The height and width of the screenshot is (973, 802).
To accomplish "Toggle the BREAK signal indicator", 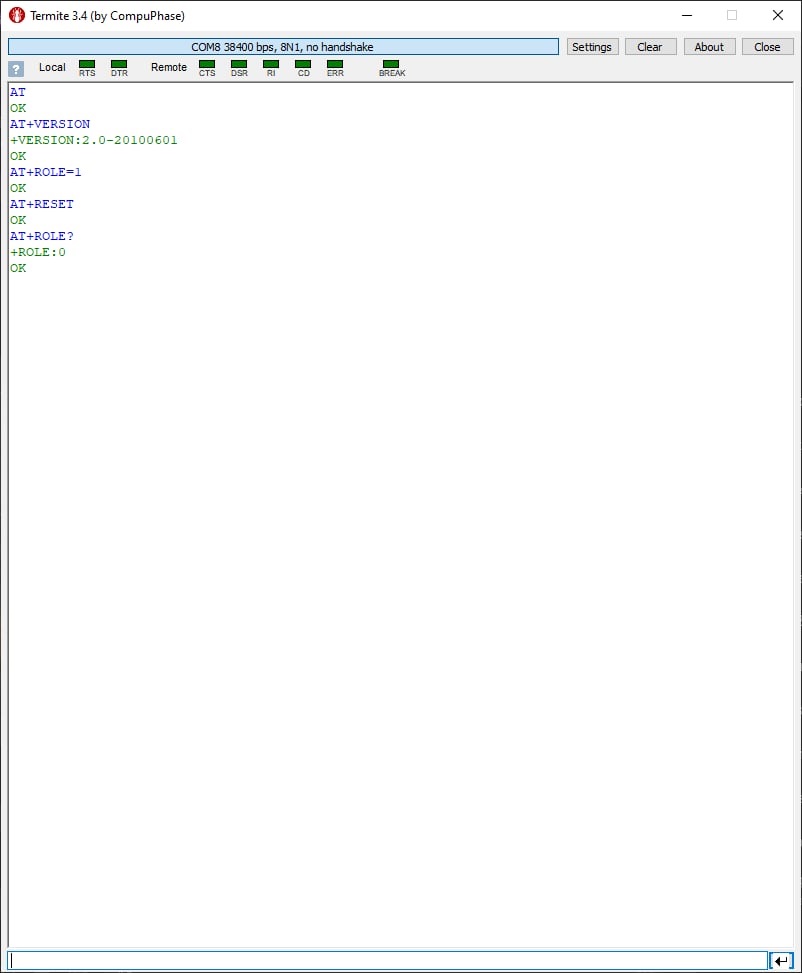I will (x=391, y=64).
